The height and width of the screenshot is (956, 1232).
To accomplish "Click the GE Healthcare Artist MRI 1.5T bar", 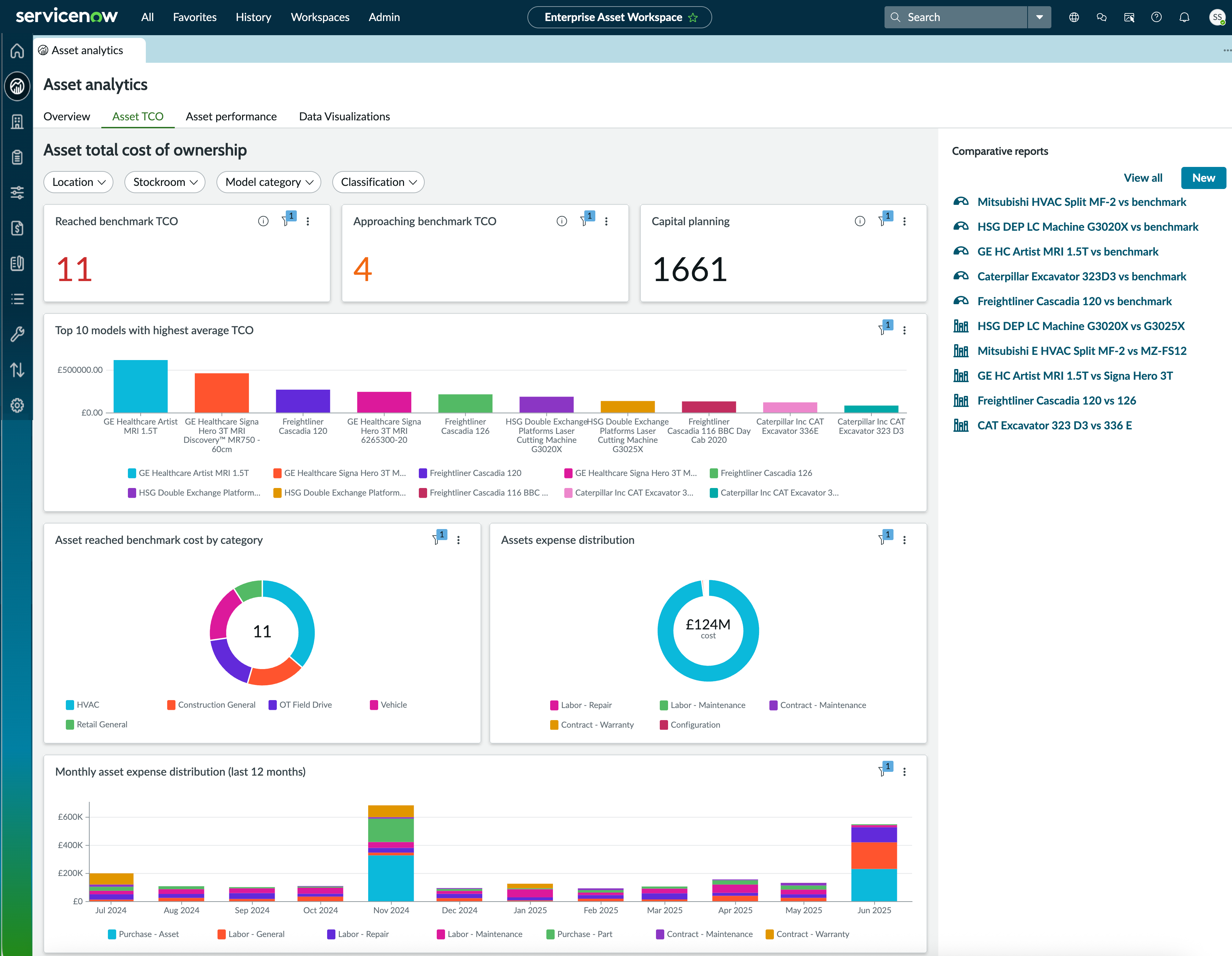I will click(x=140, y=386).
